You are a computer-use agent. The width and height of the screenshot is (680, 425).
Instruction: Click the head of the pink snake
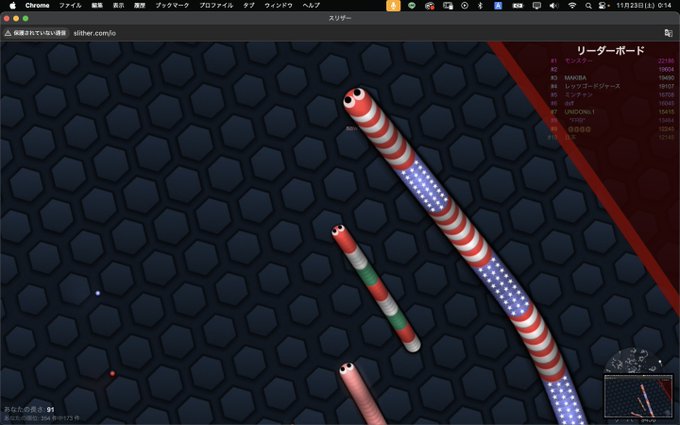coord(347,369)
